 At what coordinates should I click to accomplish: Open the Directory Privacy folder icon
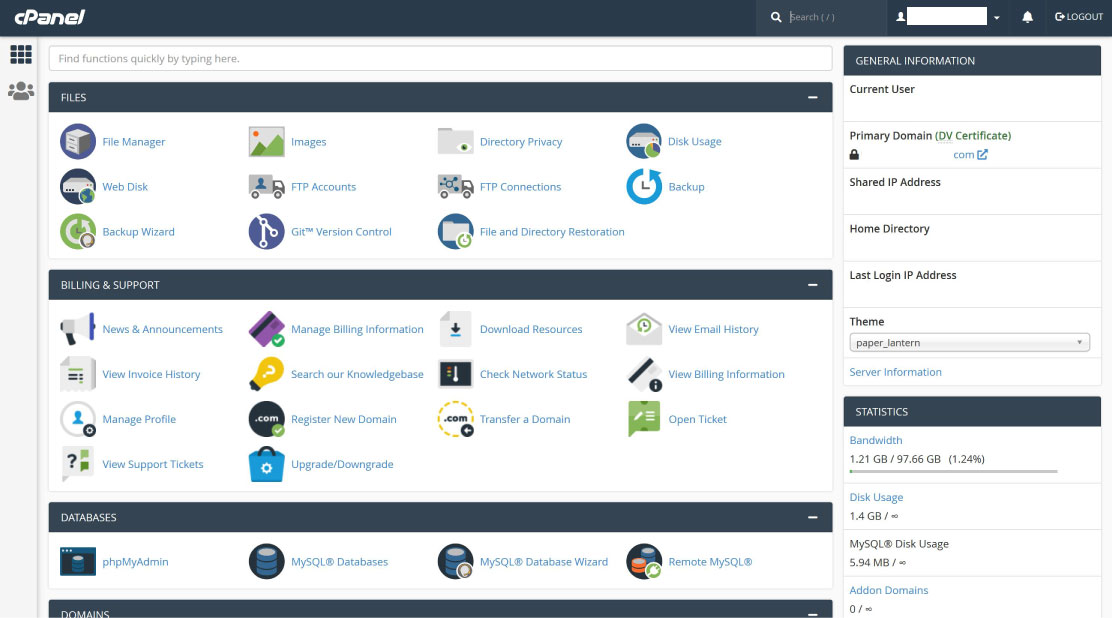pos(455,142)
